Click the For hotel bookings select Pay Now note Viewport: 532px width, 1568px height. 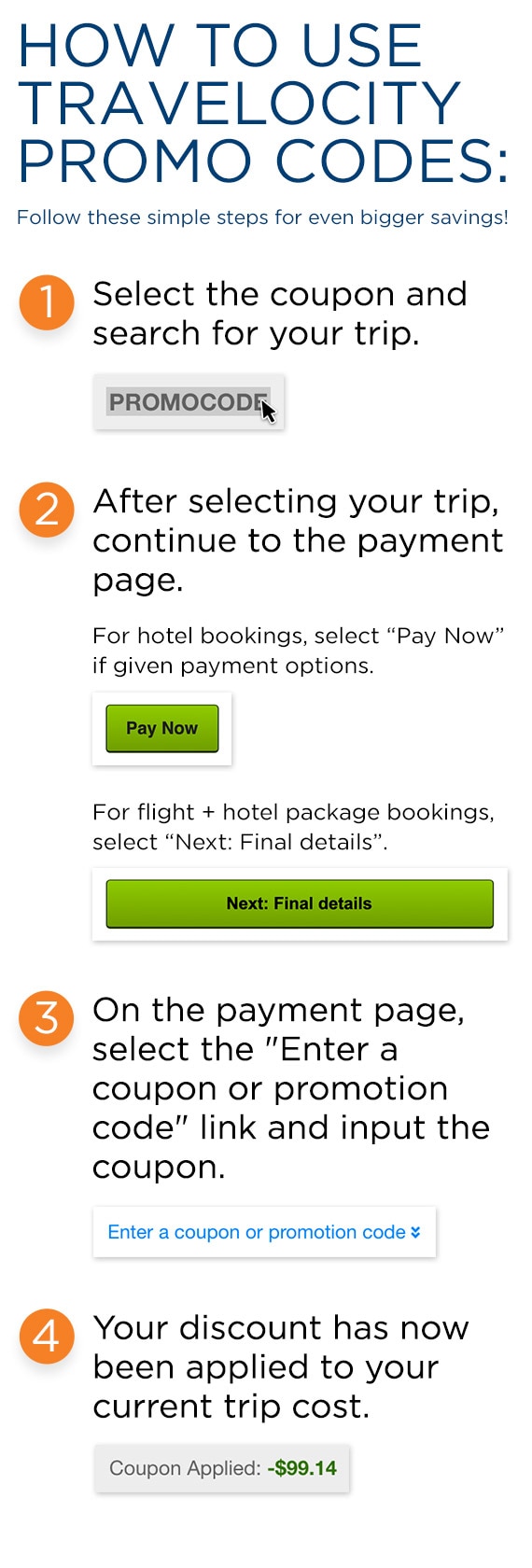(x=298, y=651)
